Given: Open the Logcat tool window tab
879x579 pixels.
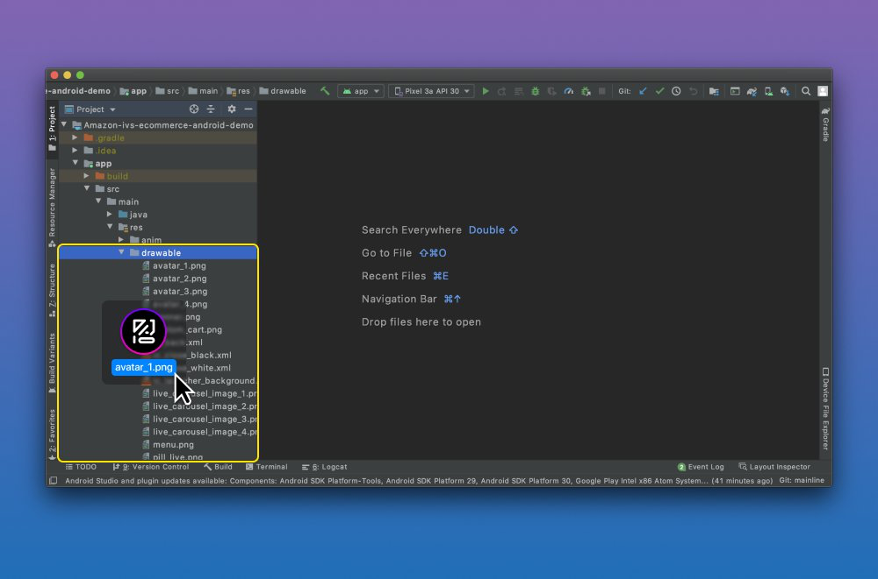Looking at the screenshot, I should (x=329, y=467).
